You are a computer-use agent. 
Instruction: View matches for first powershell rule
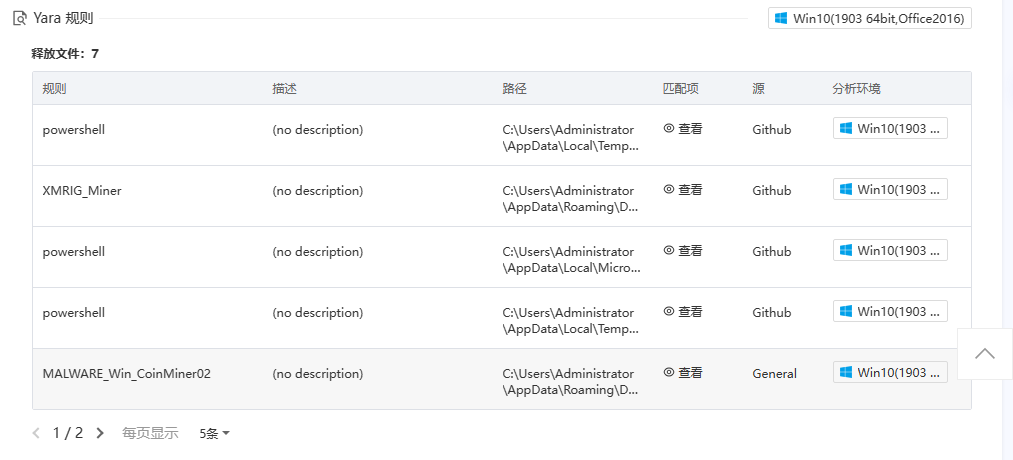pyautogui.click(x=683, y=128)
